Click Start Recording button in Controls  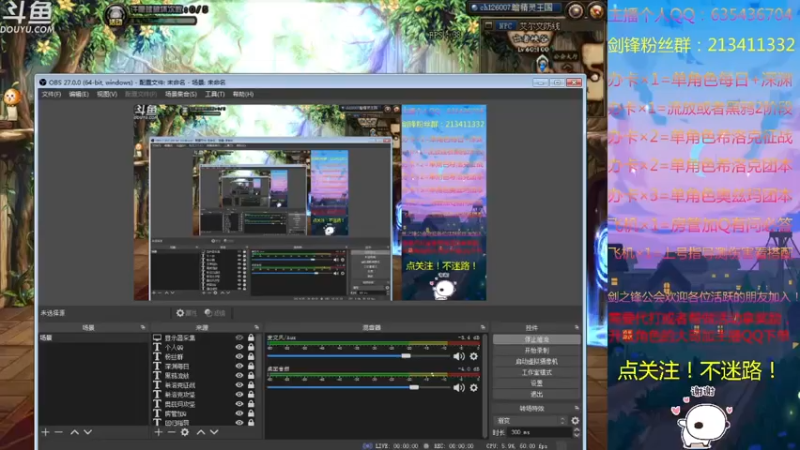[x=537, y=351]
